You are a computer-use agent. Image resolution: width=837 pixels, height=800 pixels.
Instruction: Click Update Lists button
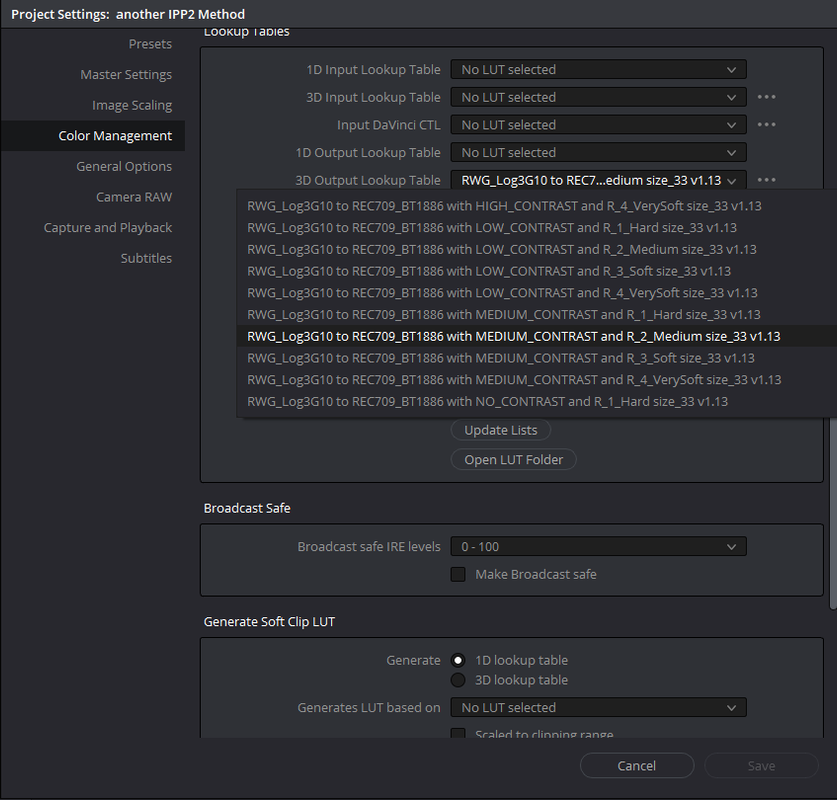tap(501, 430)
